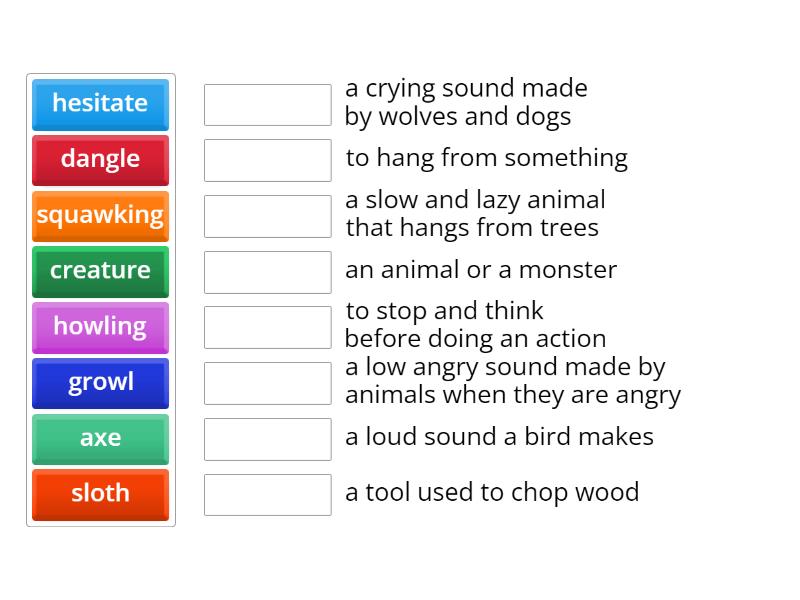Click the word tile list panel
The width and height of the screenshot is (800, 600).
pyautogui.click(x=100, y=300)
